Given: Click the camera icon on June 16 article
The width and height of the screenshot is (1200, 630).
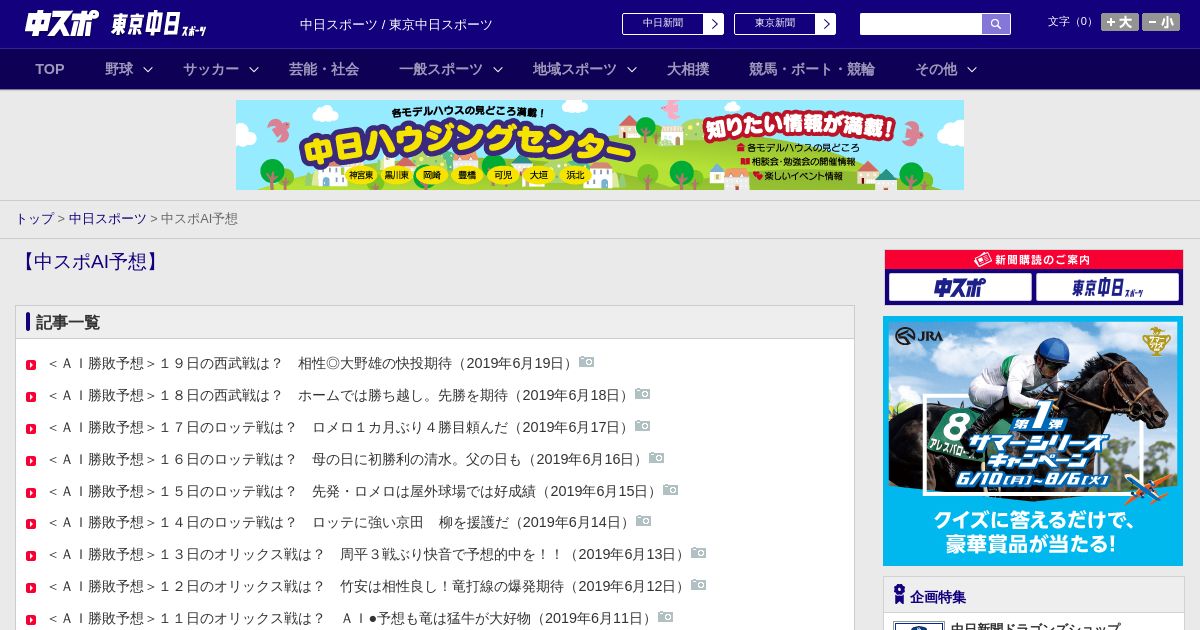Looking at the screenshot, I should pos(657,458).
